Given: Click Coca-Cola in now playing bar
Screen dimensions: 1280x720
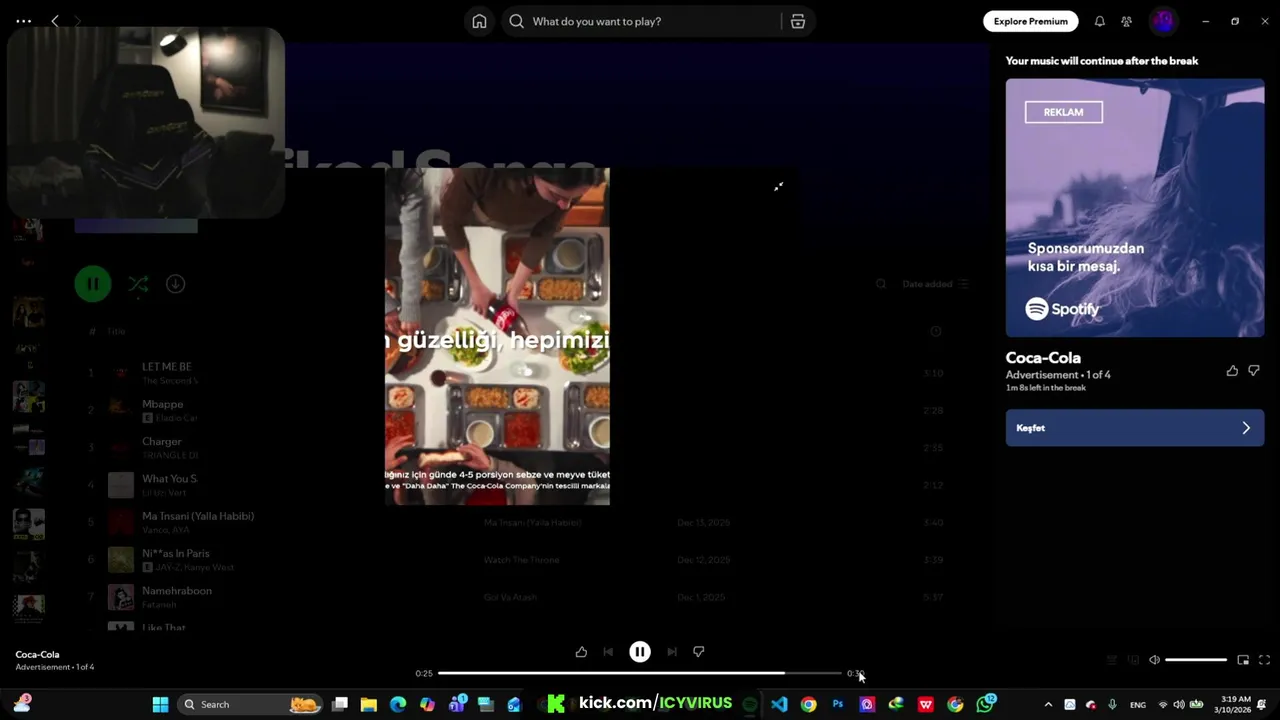Looking at the screenshot, I should click(37, 654).
